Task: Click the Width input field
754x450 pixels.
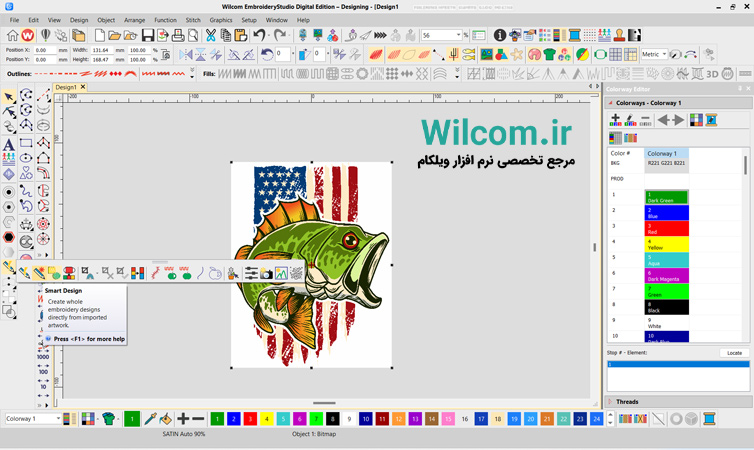Action: pos(101,50)
